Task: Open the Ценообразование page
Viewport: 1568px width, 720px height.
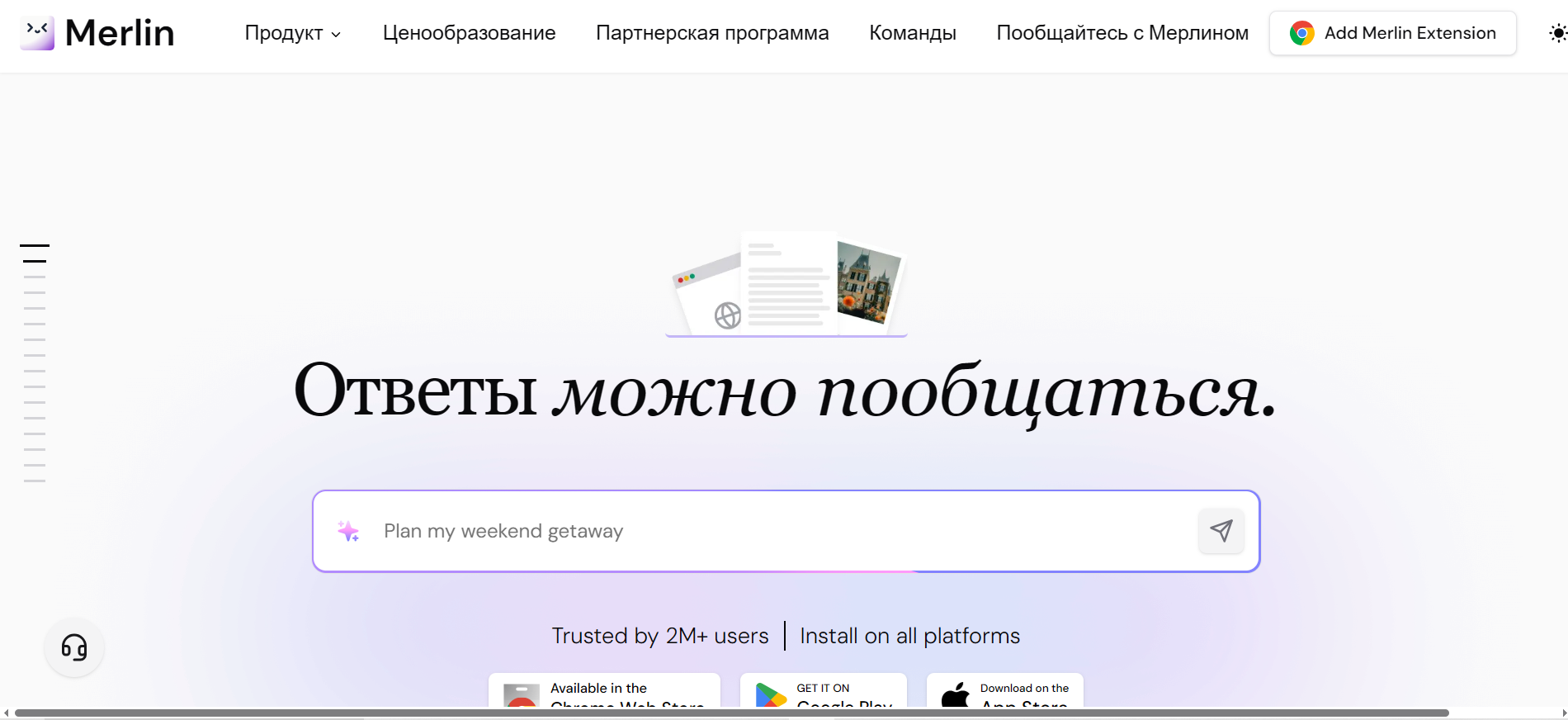Action: click(x=469, y=33)
